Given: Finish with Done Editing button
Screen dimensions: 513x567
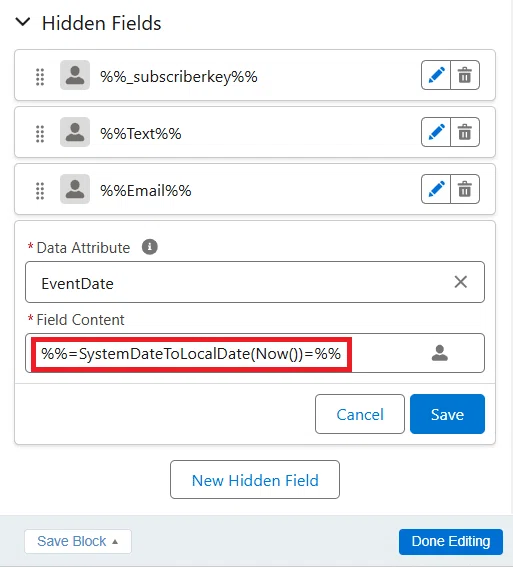Looking at the screenshot, I should pos(451,542).
